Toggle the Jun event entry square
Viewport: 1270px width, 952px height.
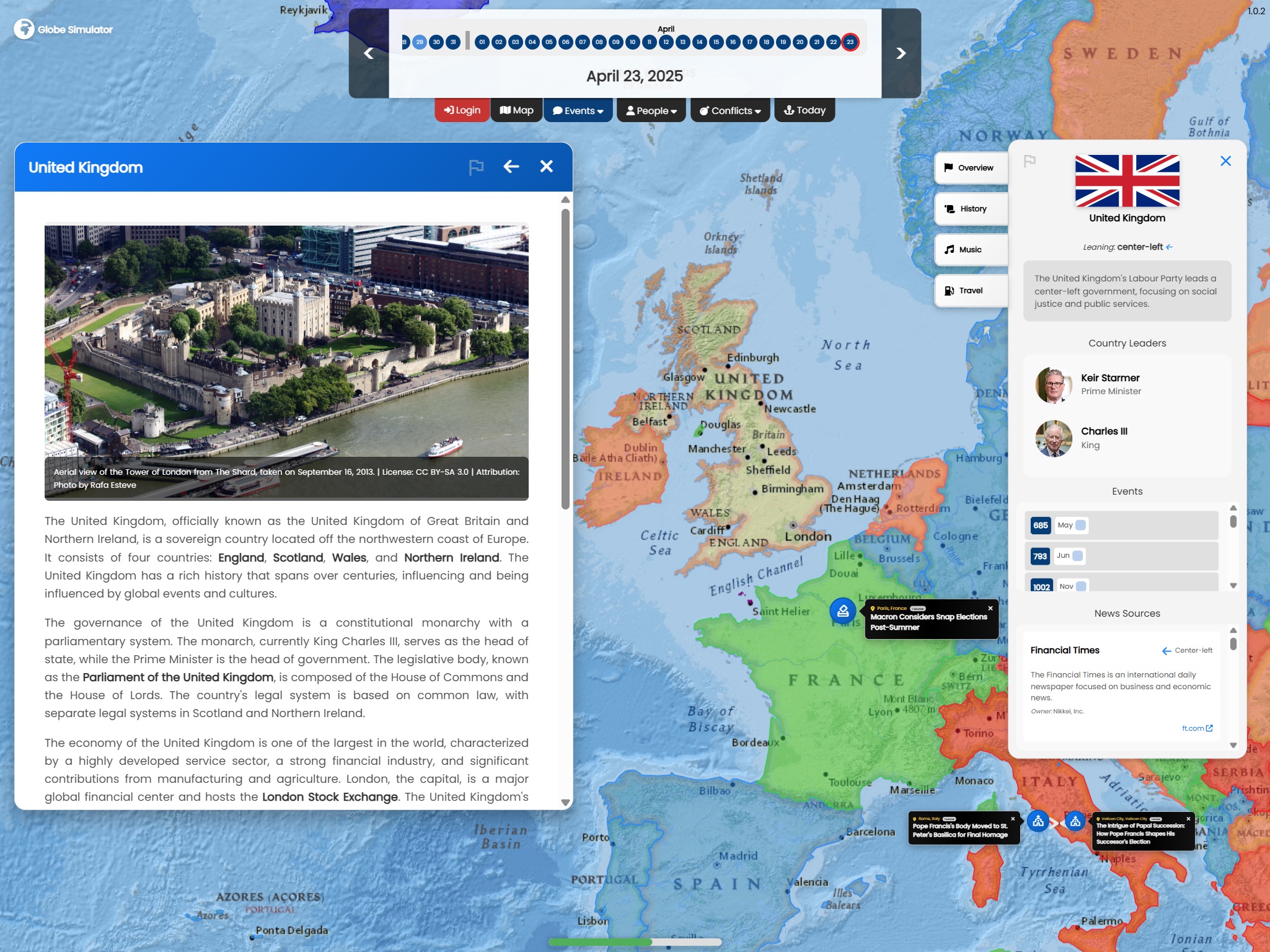(1078, 556)
